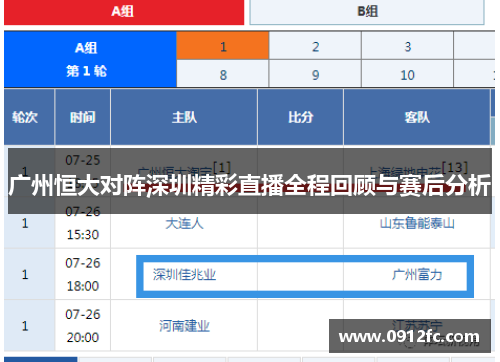Select round 10 in the round selector
The width and height of the screenshot is (500, 362).
407,74
